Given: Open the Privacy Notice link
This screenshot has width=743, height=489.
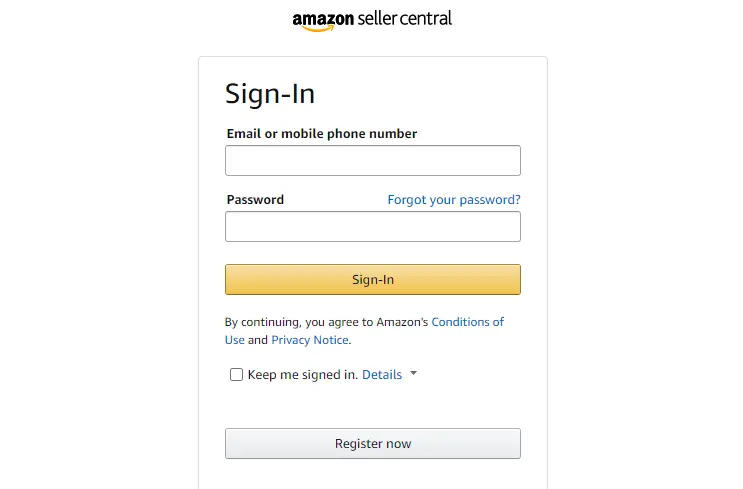Looking at the screenshot, I should [310, 340].
